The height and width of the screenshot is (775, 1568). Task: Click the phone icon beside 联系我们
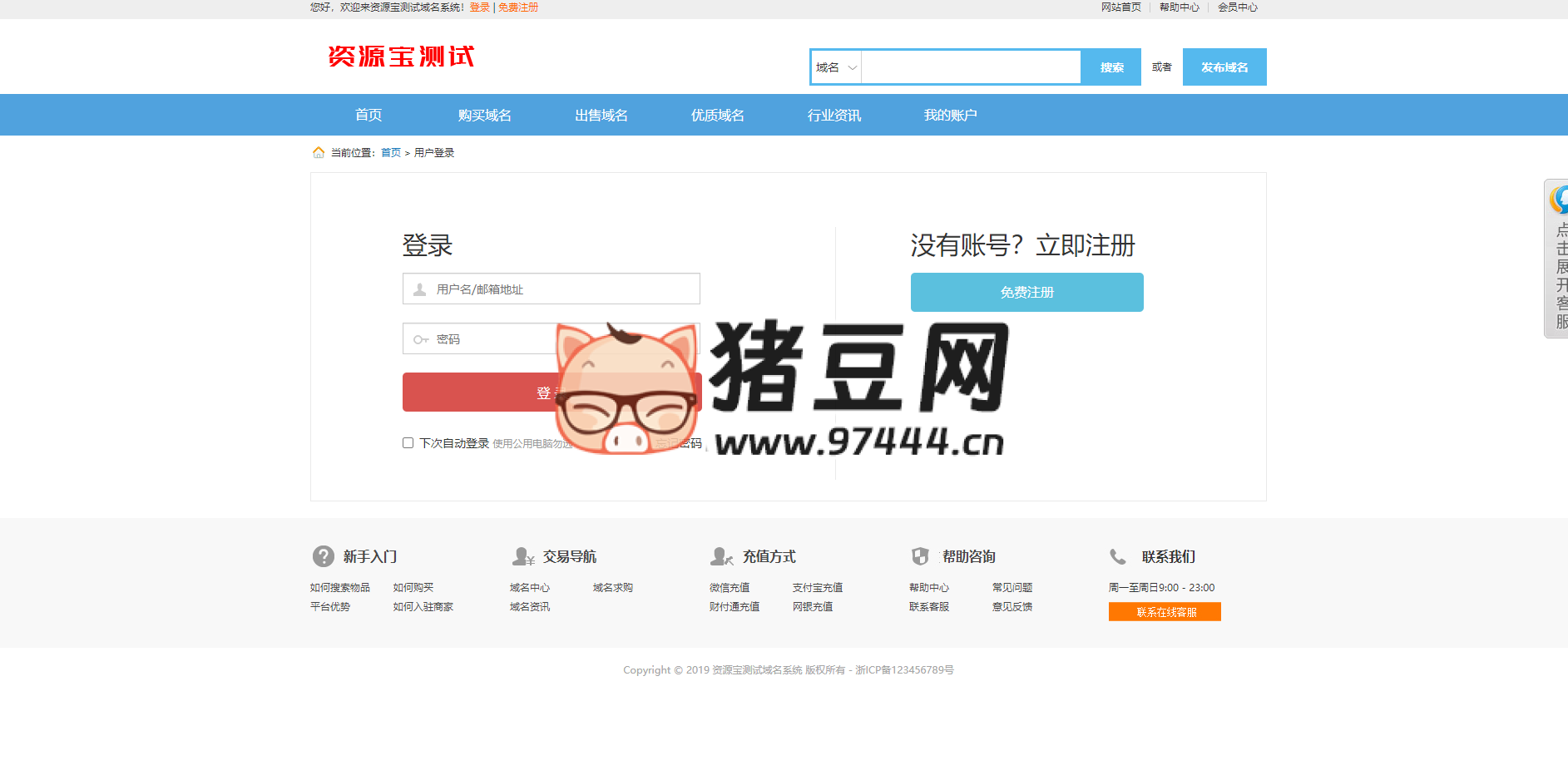[x=1117, y=556]
